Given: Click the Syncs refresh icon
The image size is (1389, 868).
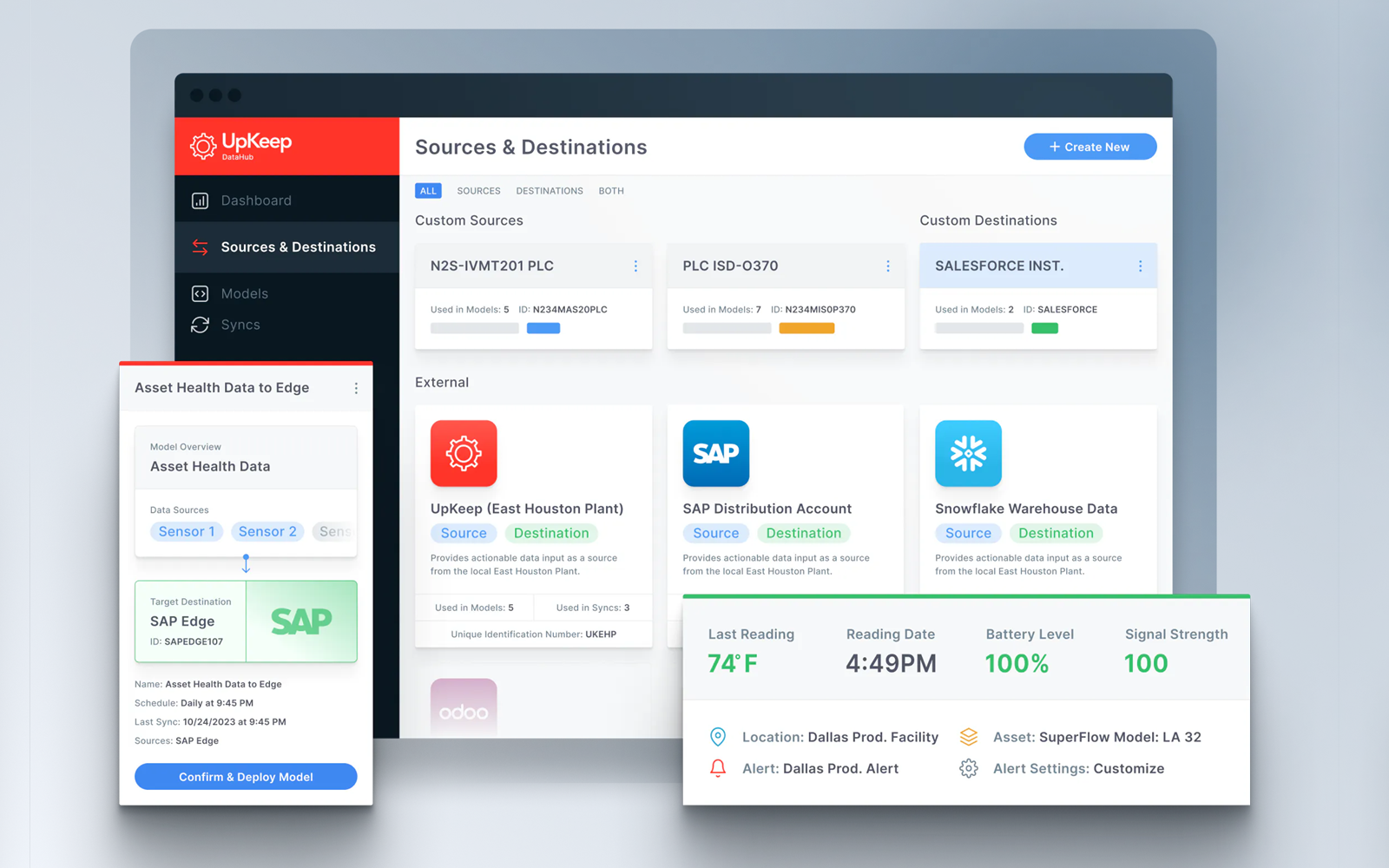Looking at the screenshot, I should (x=200, y=325).
